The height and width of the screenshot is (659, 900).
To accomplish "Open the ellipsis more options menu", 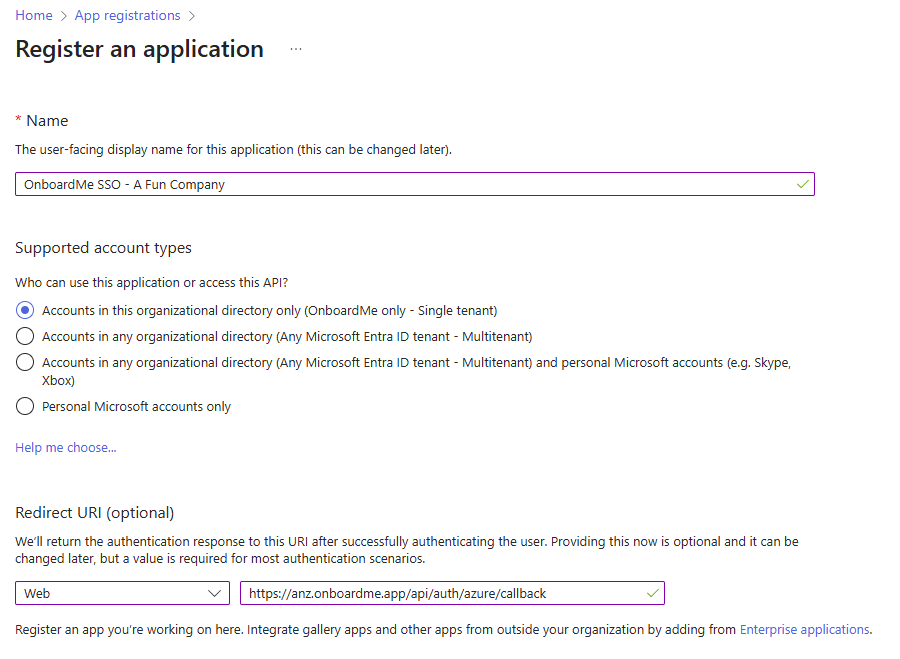I will tap(296, 49).
